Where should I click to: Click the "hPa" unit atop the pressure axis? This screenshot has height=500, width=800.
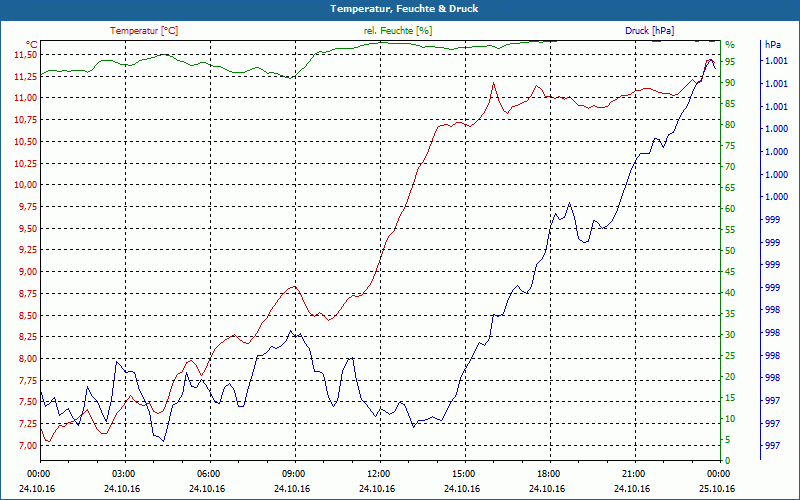click(x=772, y=45)
